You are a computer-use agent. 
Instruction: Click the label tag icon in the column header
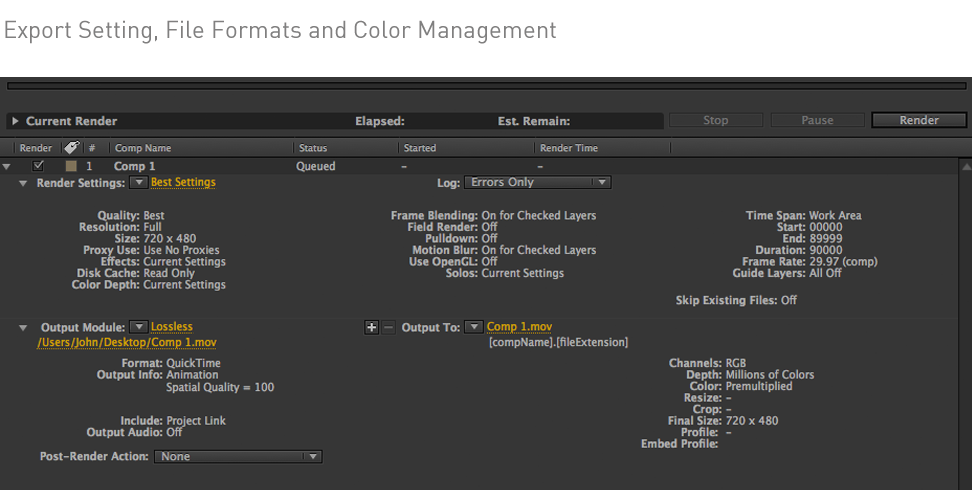click(71, 147)
